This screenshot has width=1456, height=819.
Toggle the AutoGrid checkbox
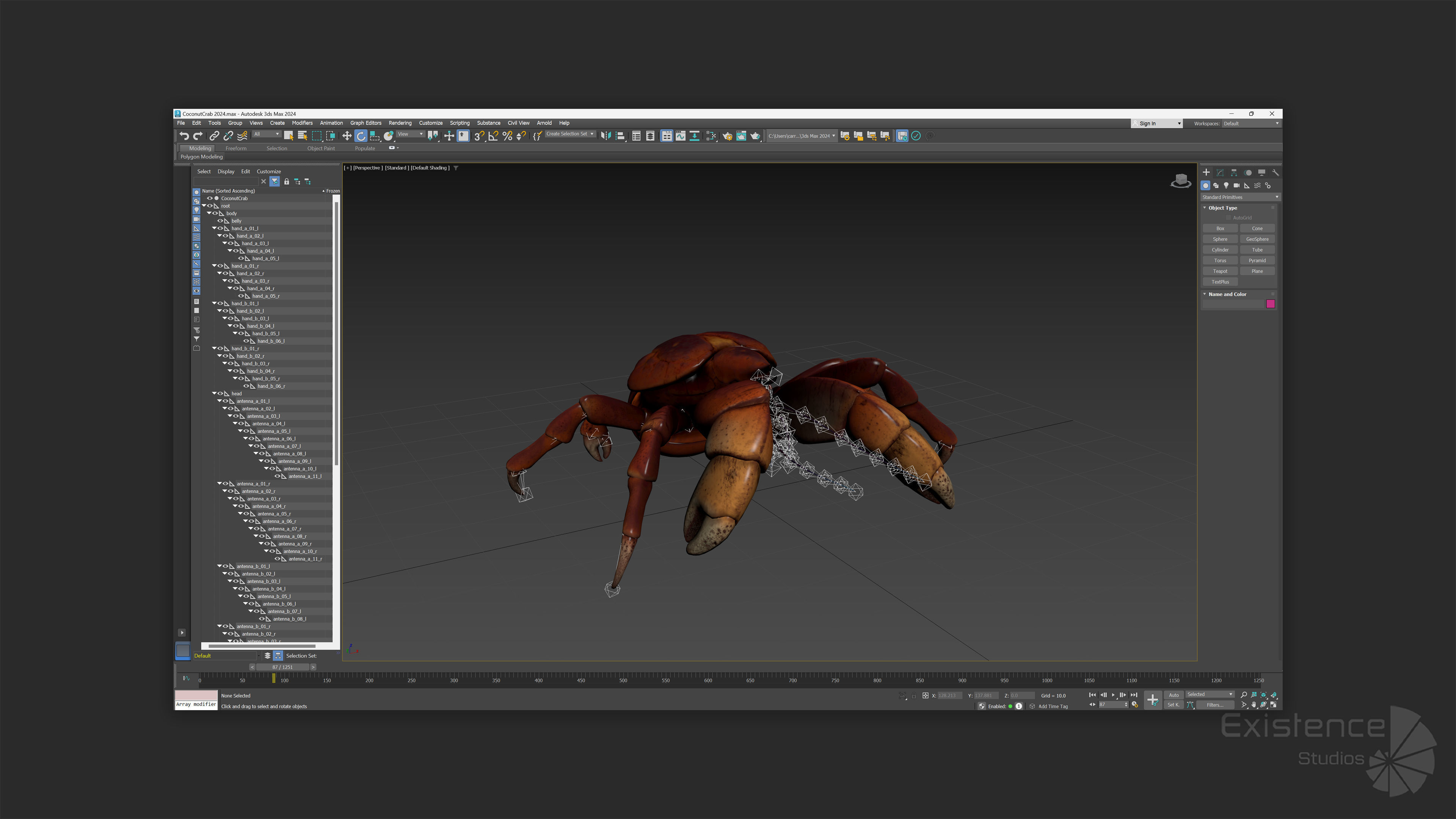pos(1228,218)
